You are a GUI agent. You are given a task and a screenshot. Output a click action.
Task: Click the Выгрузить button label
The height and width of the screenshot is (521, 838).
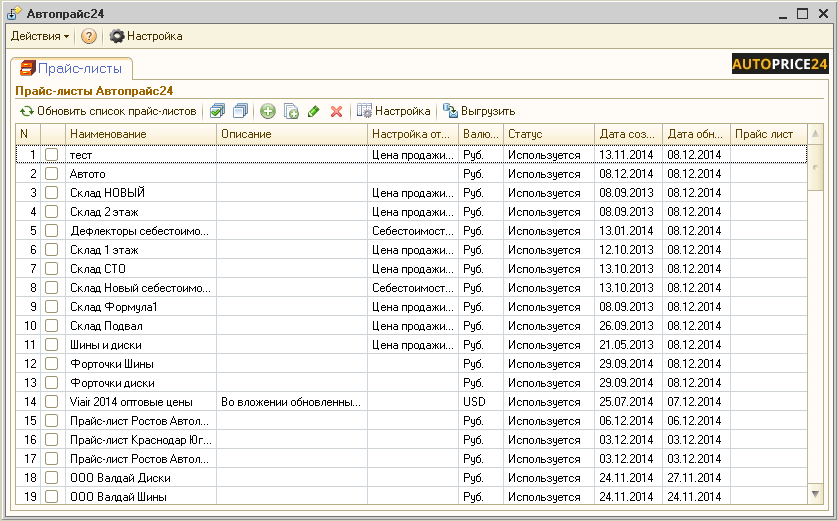click(488, 111)
